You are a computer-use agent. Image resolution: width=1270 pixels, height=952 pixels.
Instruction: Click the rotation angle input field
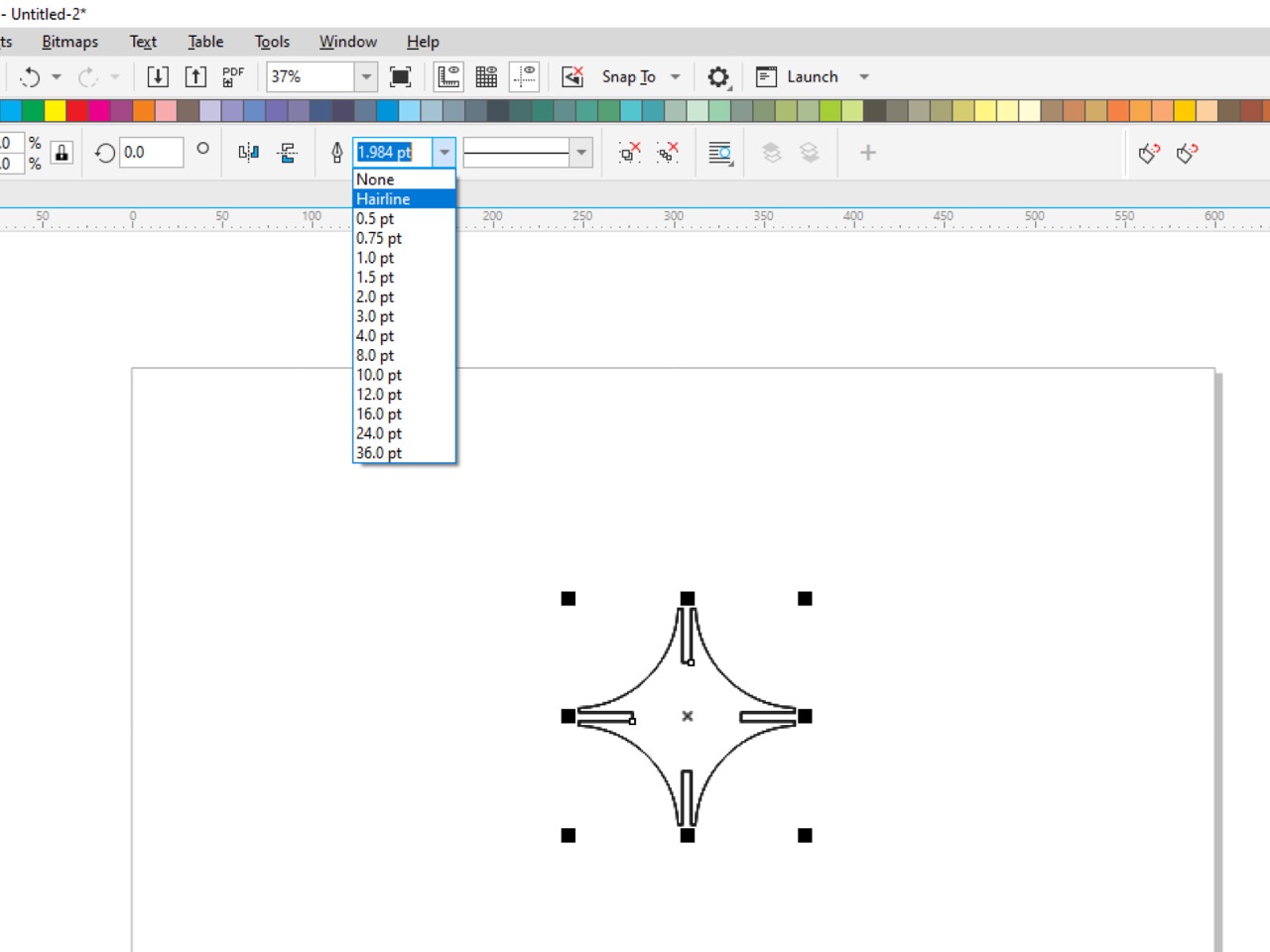(x=151, y=153)
